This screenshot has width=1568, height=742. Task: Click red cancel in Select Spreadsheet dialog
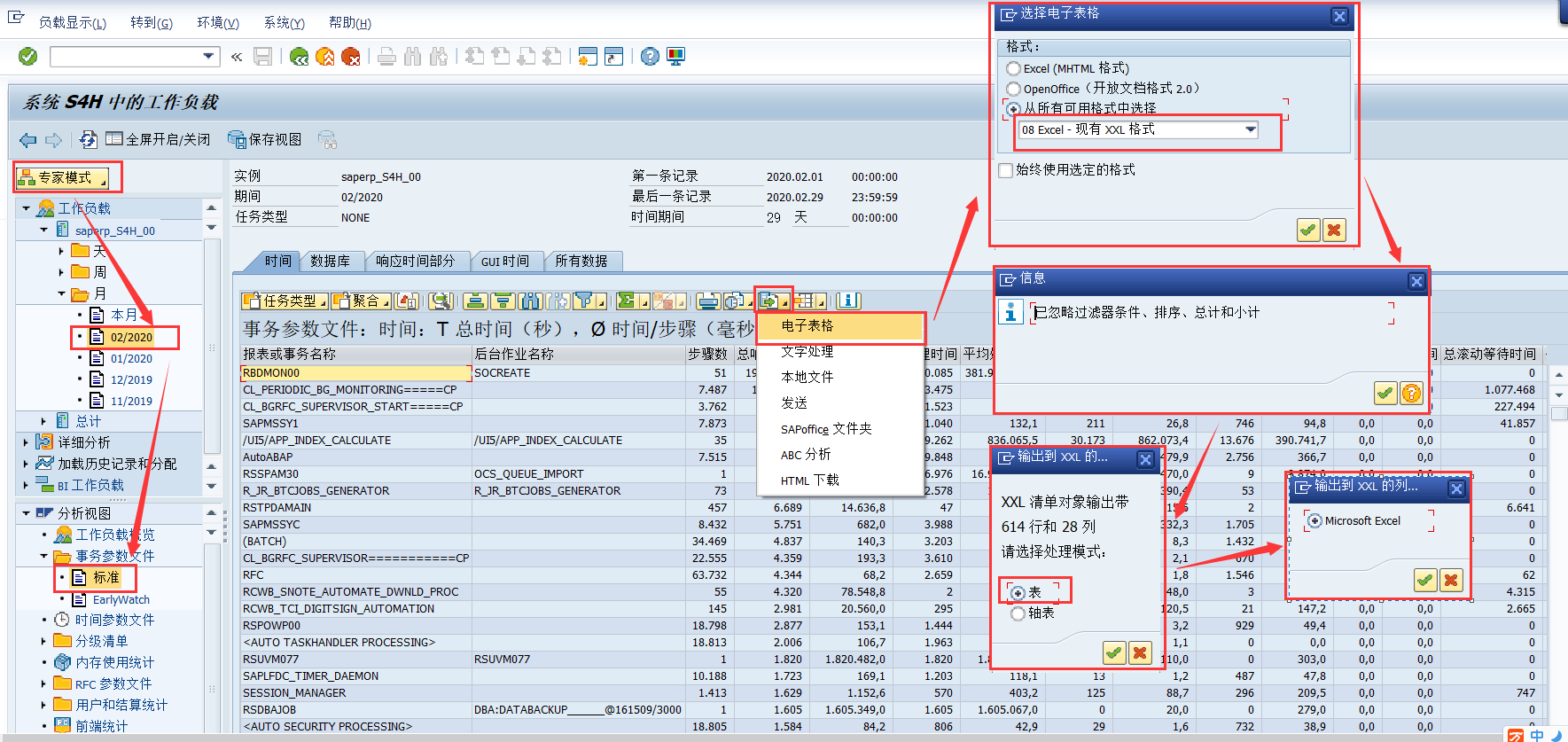click(x=1334, y=230)
